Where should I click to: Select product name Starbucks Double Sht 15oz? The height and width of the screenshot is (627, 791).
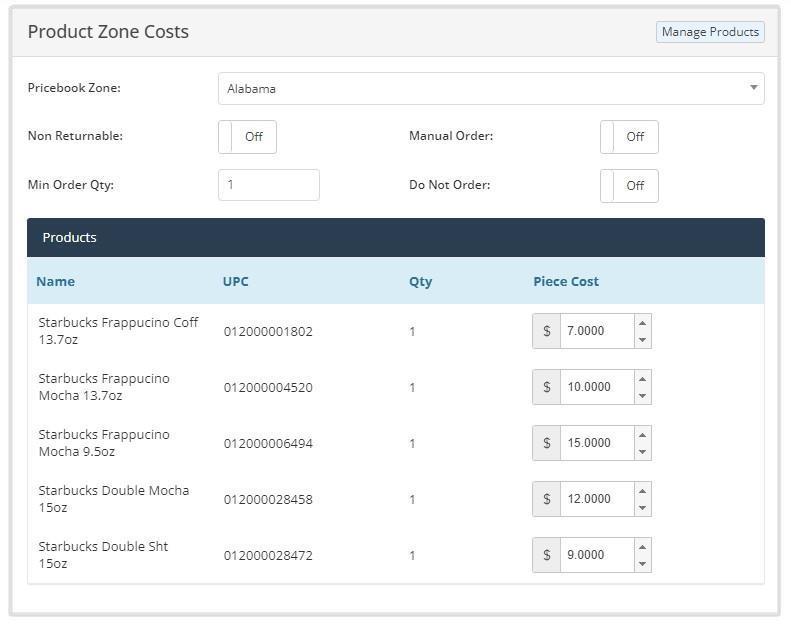tap(103, 555)
